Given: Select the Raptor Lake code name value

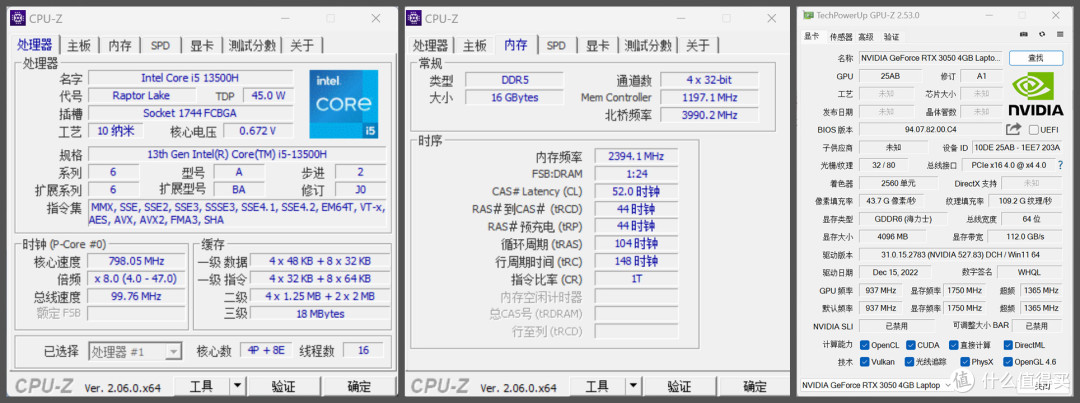Looking at the screenshot, I should (x=141, y=96).
